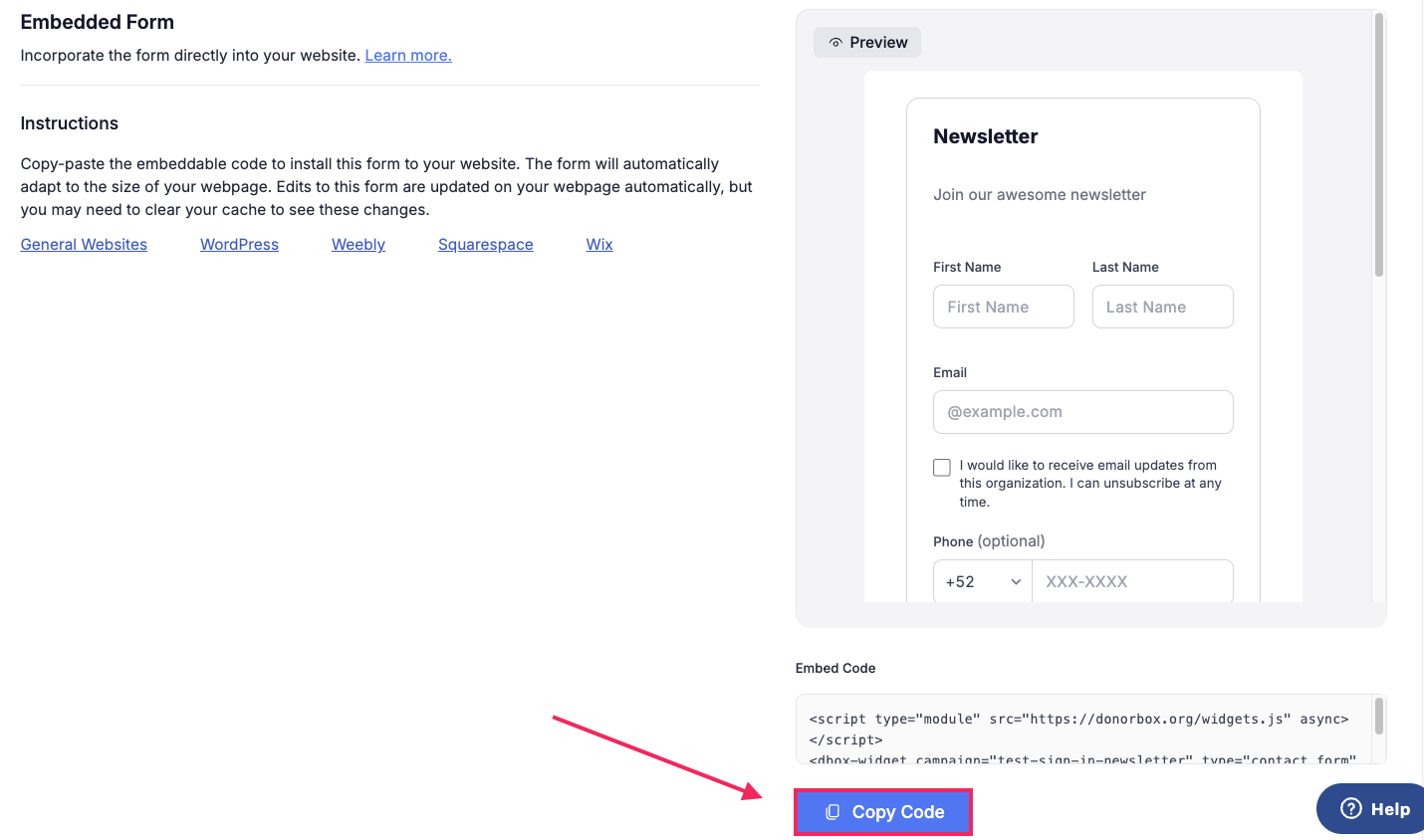
Task: Open the Squarespace embed guide
Action: tap(486, 245)
